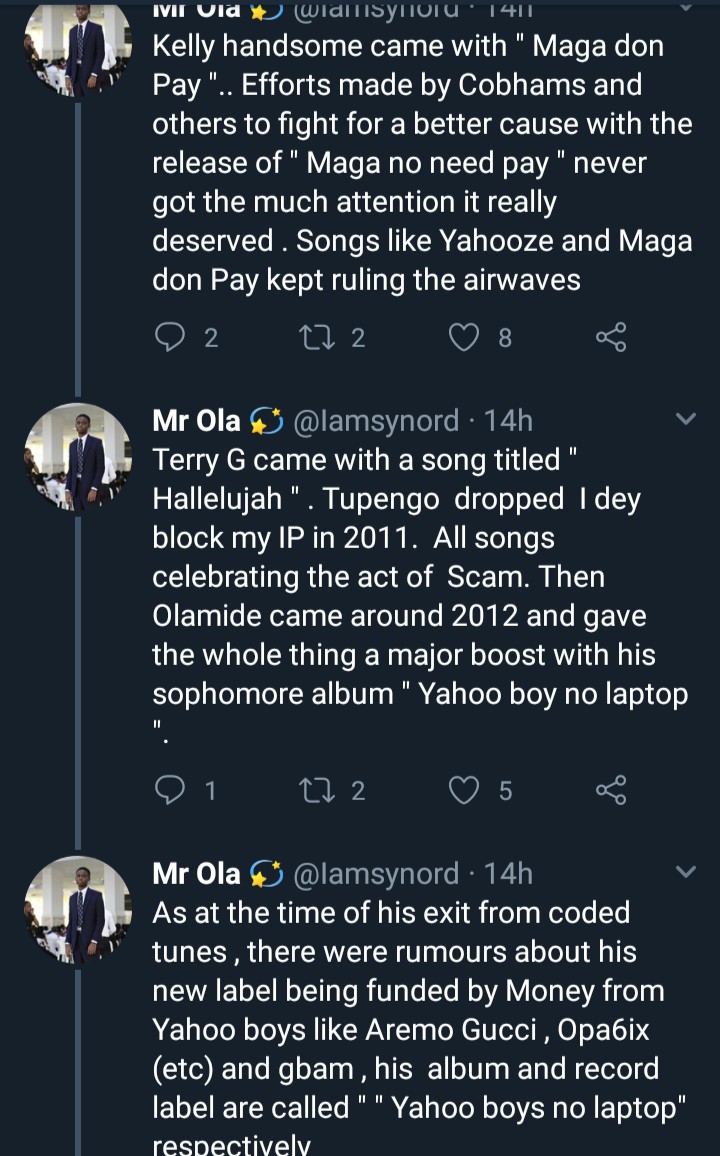Share the Terry G Hallelujah tweet
Image resolution: width=720 pixels, height=1156 pixels.
[611, 791]
